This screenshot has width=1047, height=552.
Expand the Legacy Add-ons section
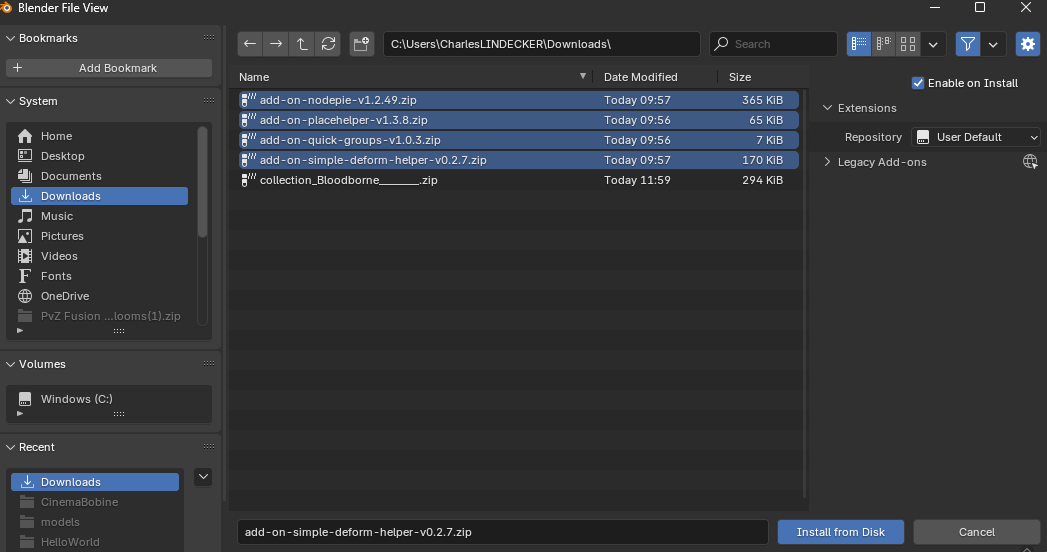[x=827, y=162]
